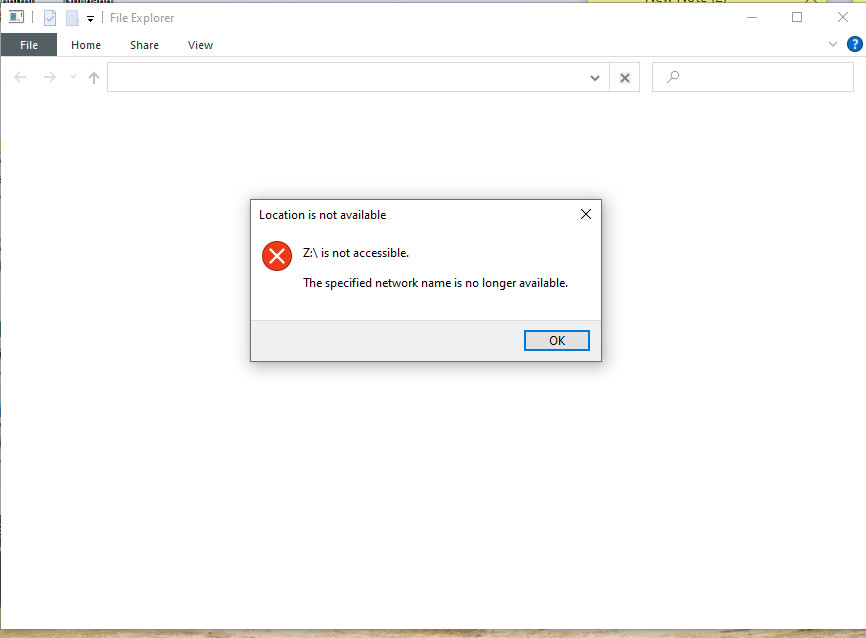Click the New Folder quick access icon
Image resolution: width=866 pixels, height=638 pixels.
(x=72, y=17)
